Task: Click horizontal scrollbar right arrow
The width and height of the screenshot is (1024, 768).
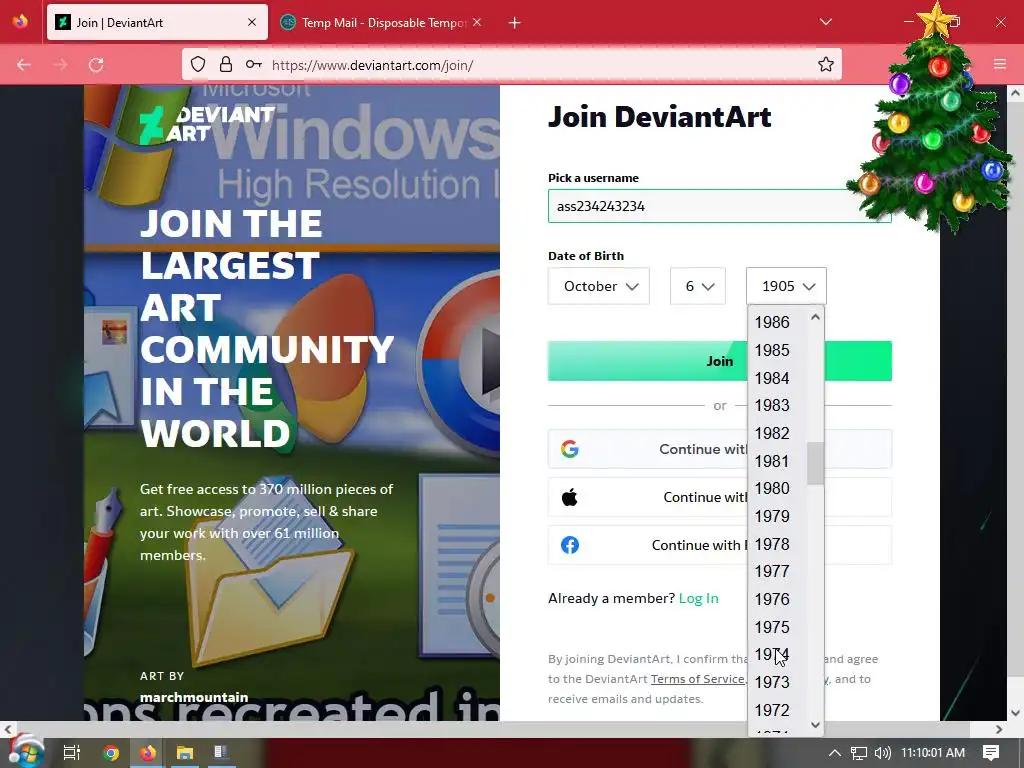Action: tap(999, 729)
